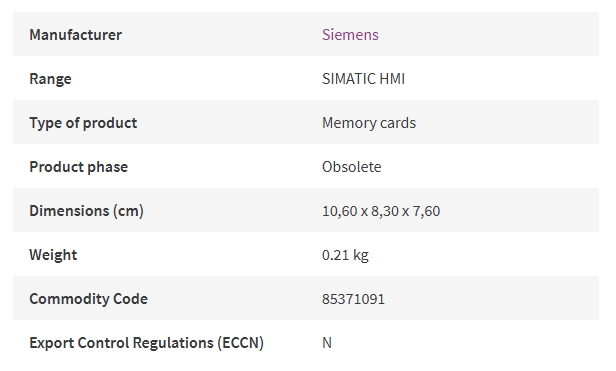Select the 10,60 x 8,30 x 7,60 value

coord(381,211)
